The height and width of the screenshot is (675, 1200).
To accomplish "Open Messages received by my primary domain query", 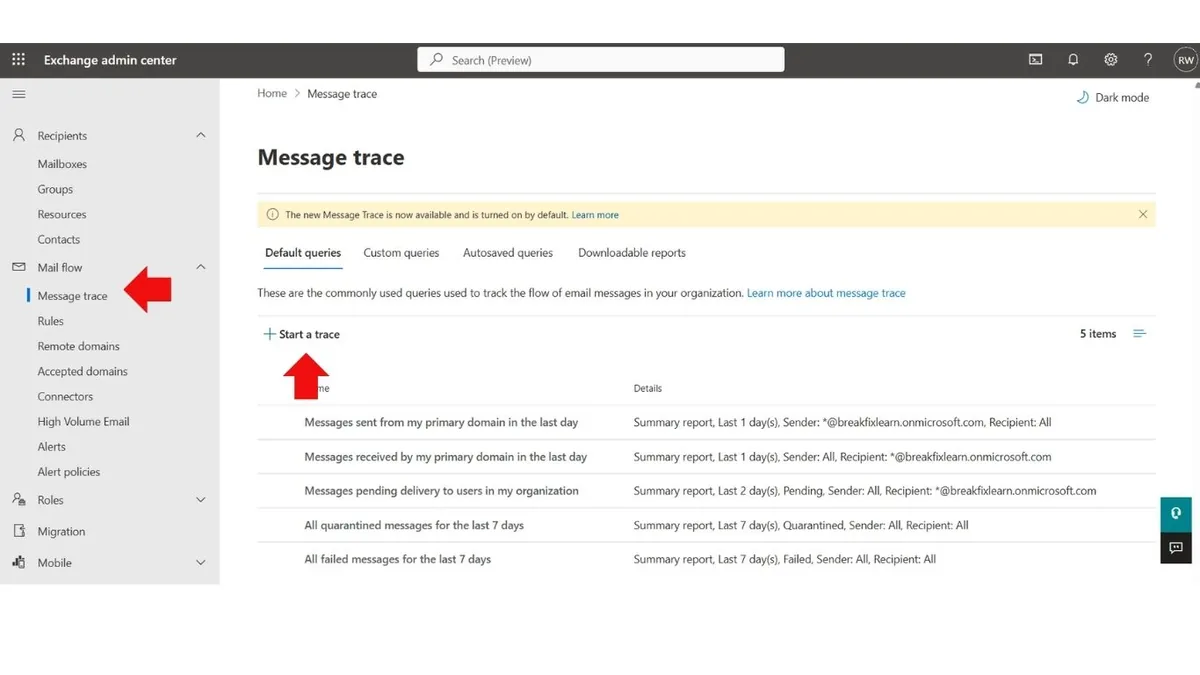I will (x=446, y=457).
